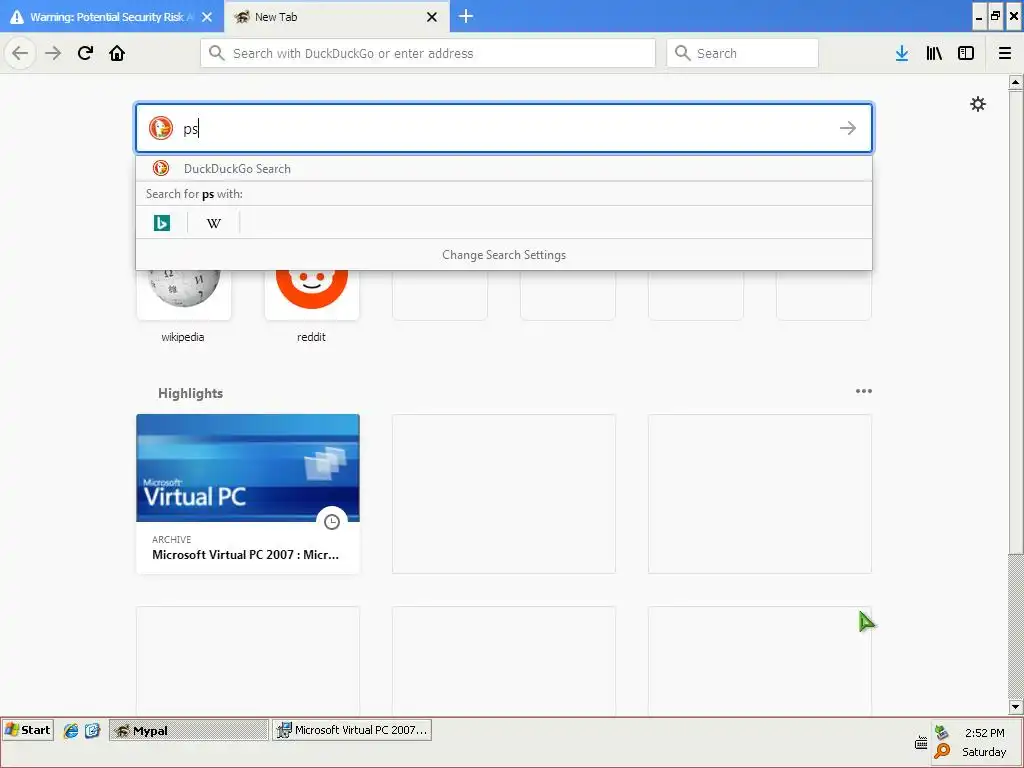Open the Downloads panel
Viewport: 1024px width, 768px height.
coord(902,53)
